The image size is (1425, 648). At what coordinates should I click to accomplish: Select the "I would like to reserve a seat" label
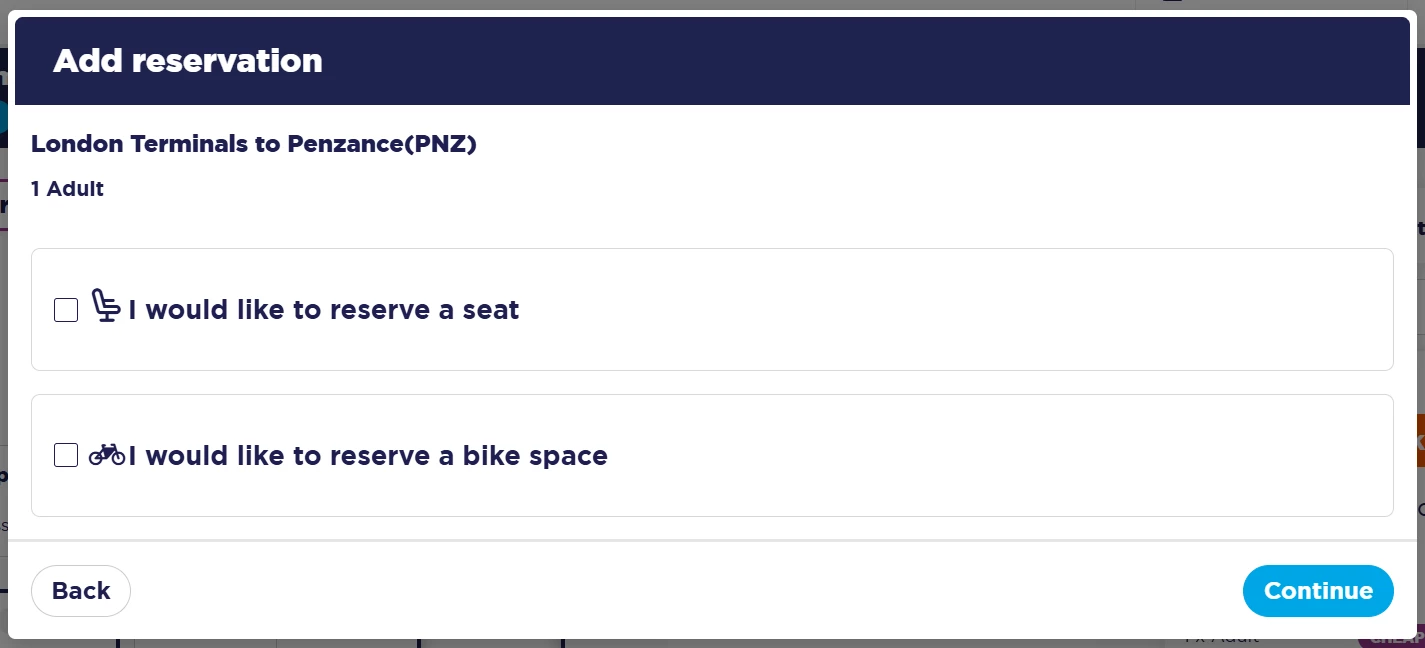324,310
